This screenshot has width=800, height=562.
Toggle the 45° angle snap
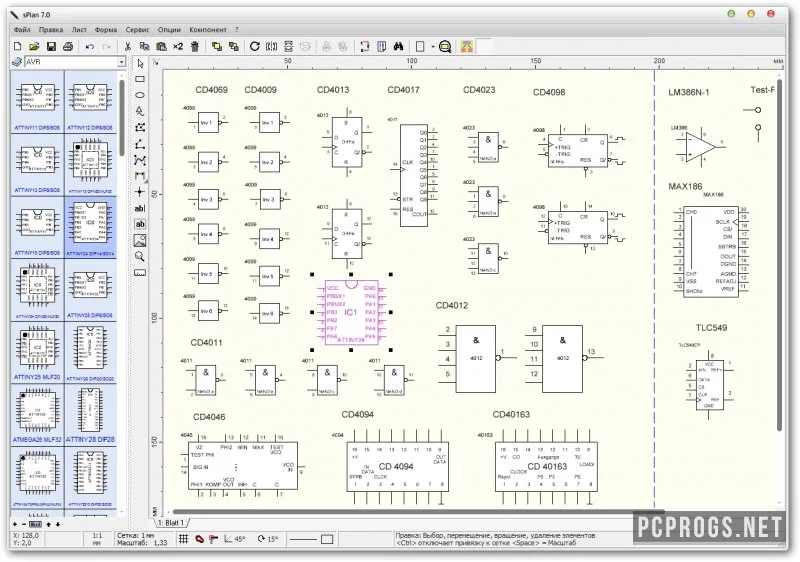tap(235, 539)
